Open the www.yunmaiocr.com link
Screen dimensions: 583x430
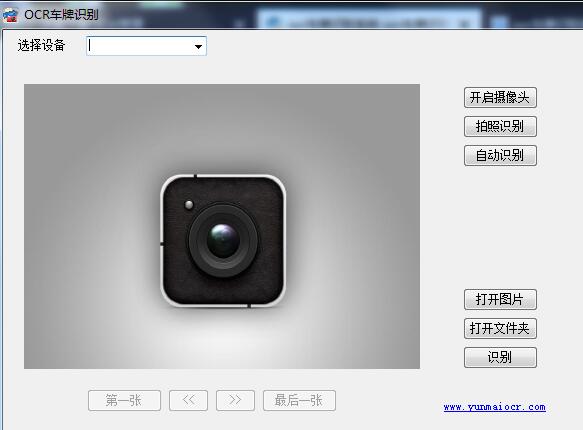point(495,407)
